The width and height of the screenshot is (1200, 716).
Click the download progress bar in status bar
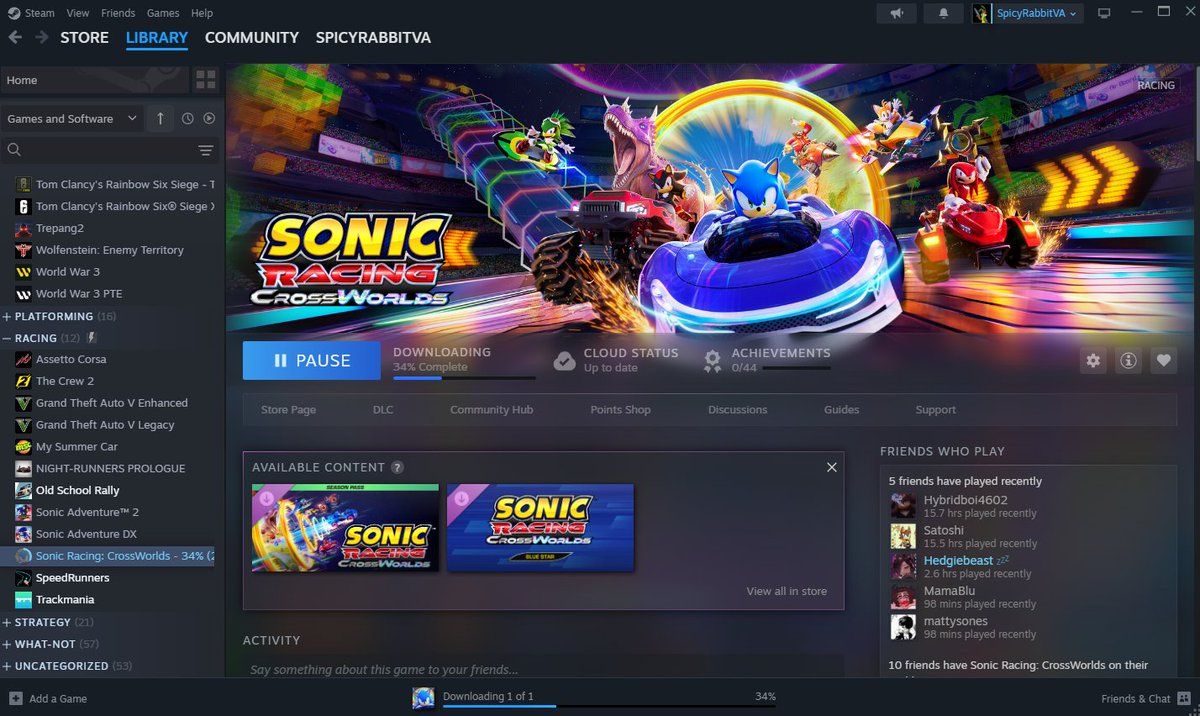pyautogui.click(x=609, y=706)
